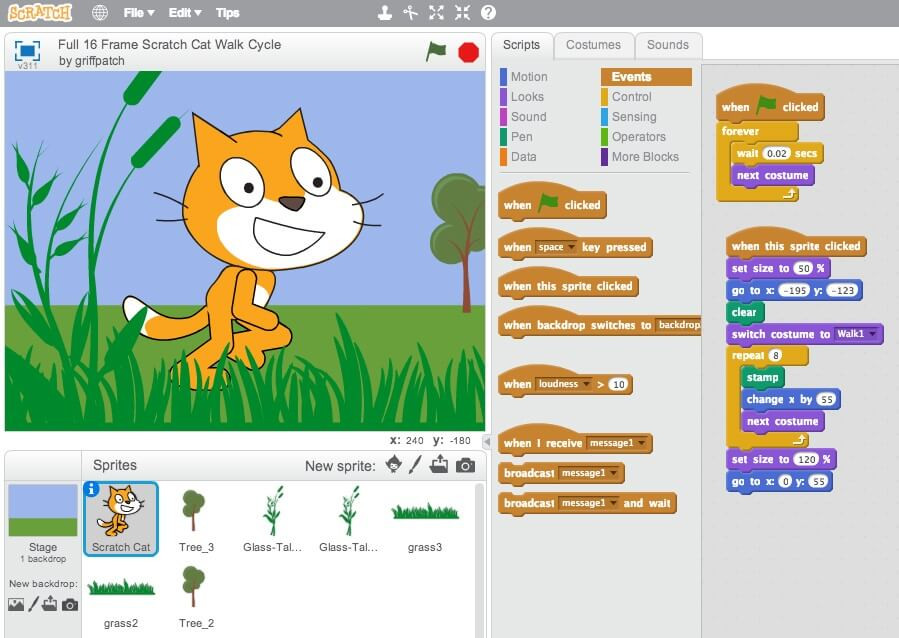Screen dimensions: 899x638
Task: Click the x value -195 field
Action: 794,291
